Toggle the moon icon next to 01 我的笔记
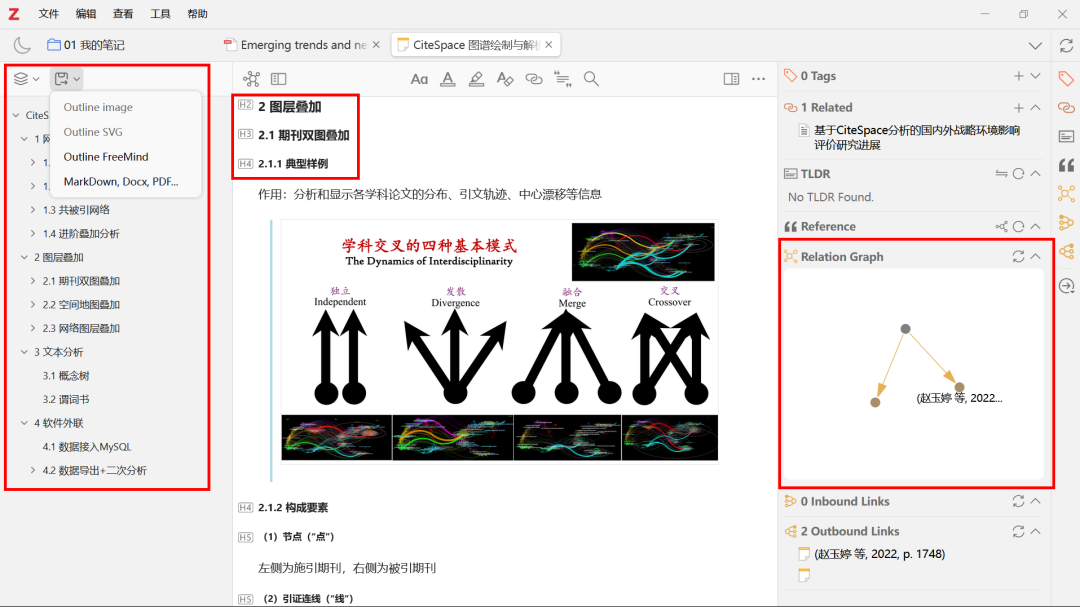 tap(22, 45)
